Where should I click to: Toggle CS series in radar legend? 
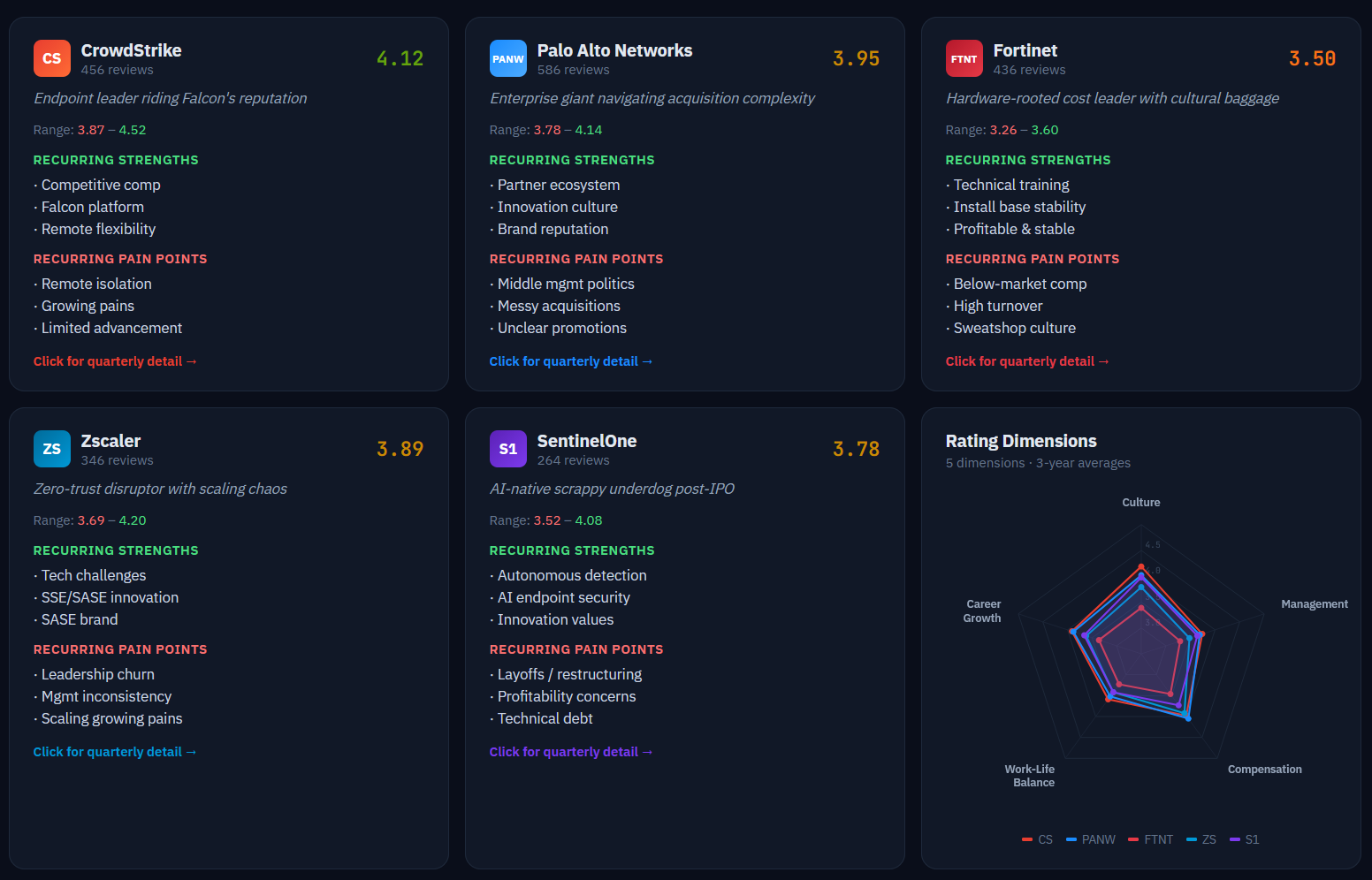point(1037,839)
